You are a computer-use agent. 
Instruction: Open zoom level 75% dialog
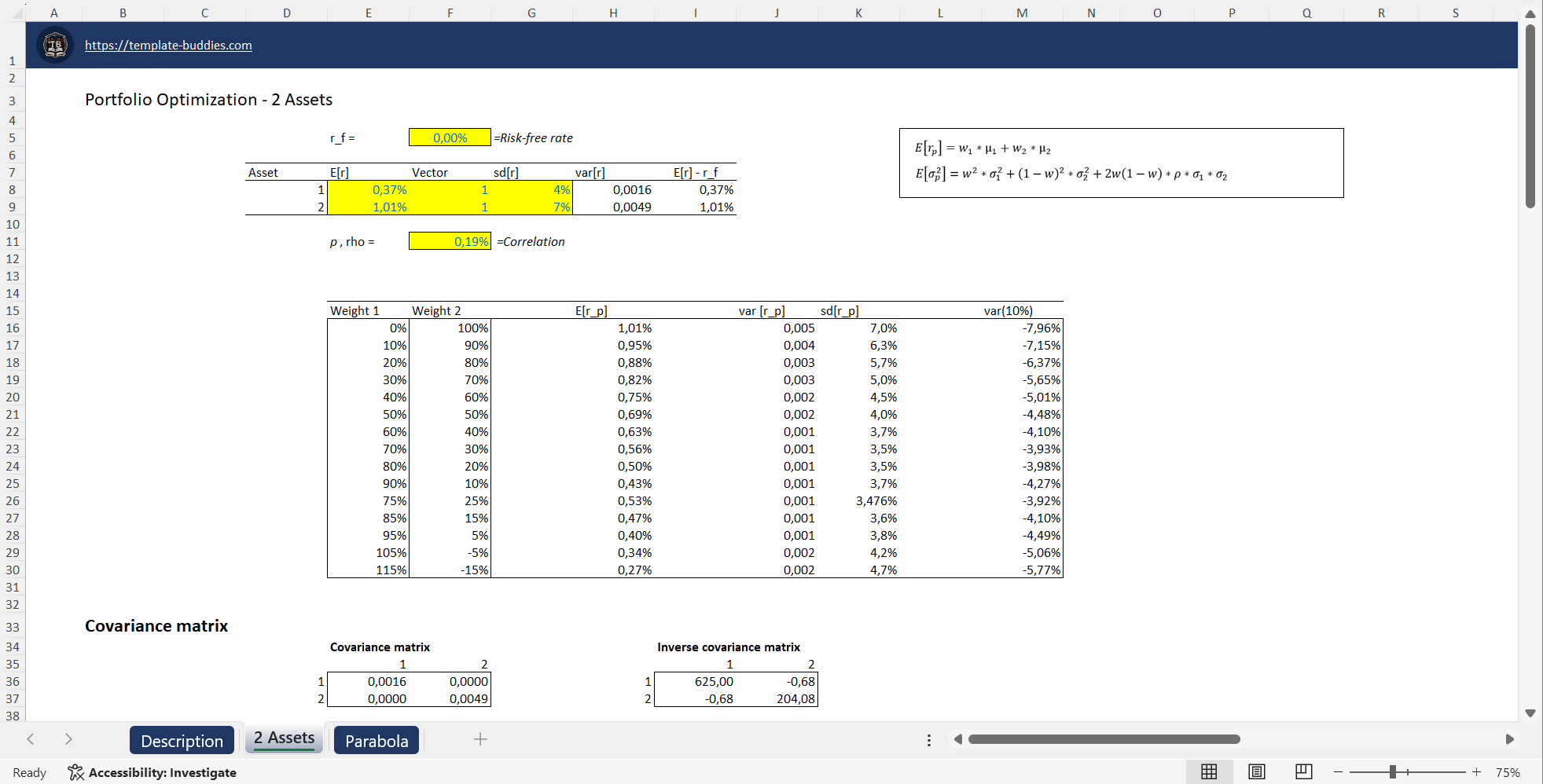coord(1507,772)
